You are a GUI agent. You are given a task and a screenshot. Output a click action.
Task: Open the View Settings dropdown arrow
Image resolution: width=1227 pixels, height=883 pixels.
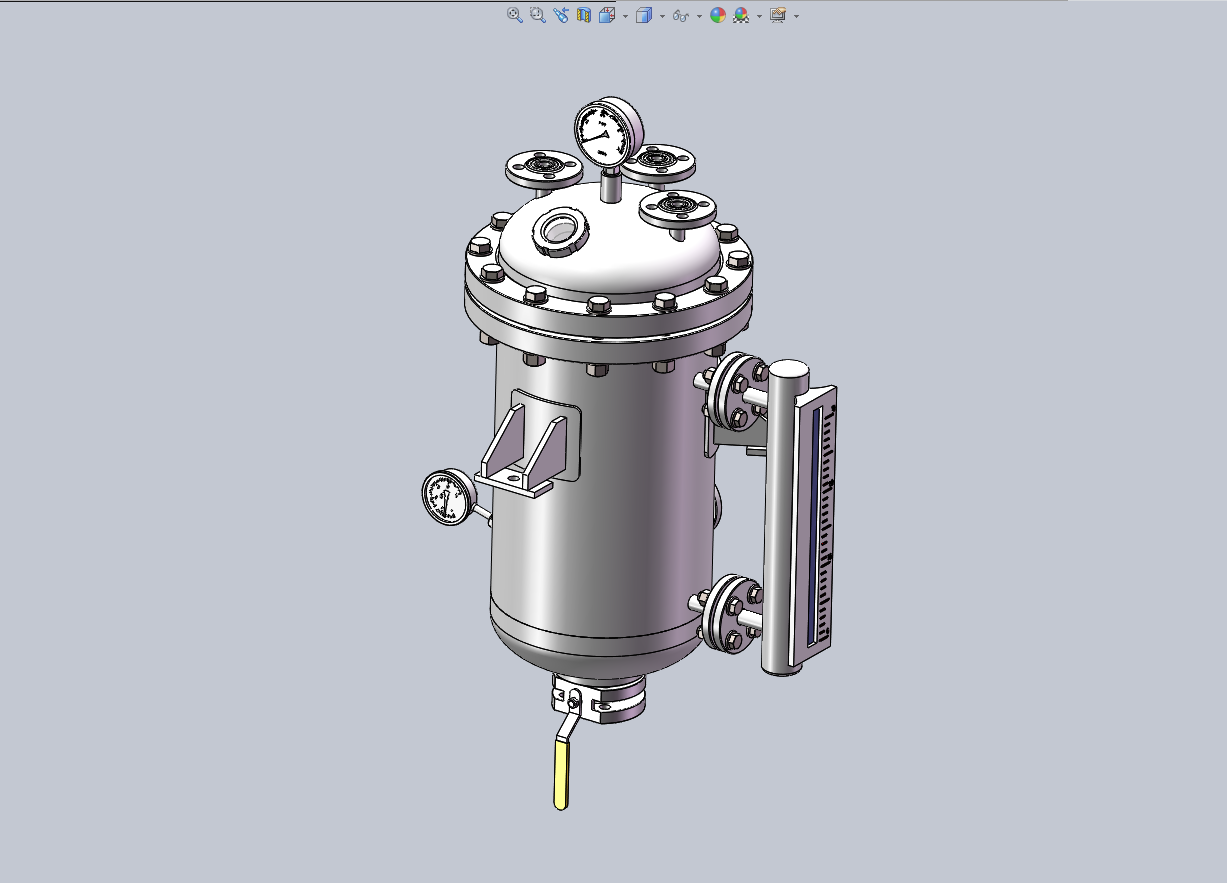click(x=796, y=16)
